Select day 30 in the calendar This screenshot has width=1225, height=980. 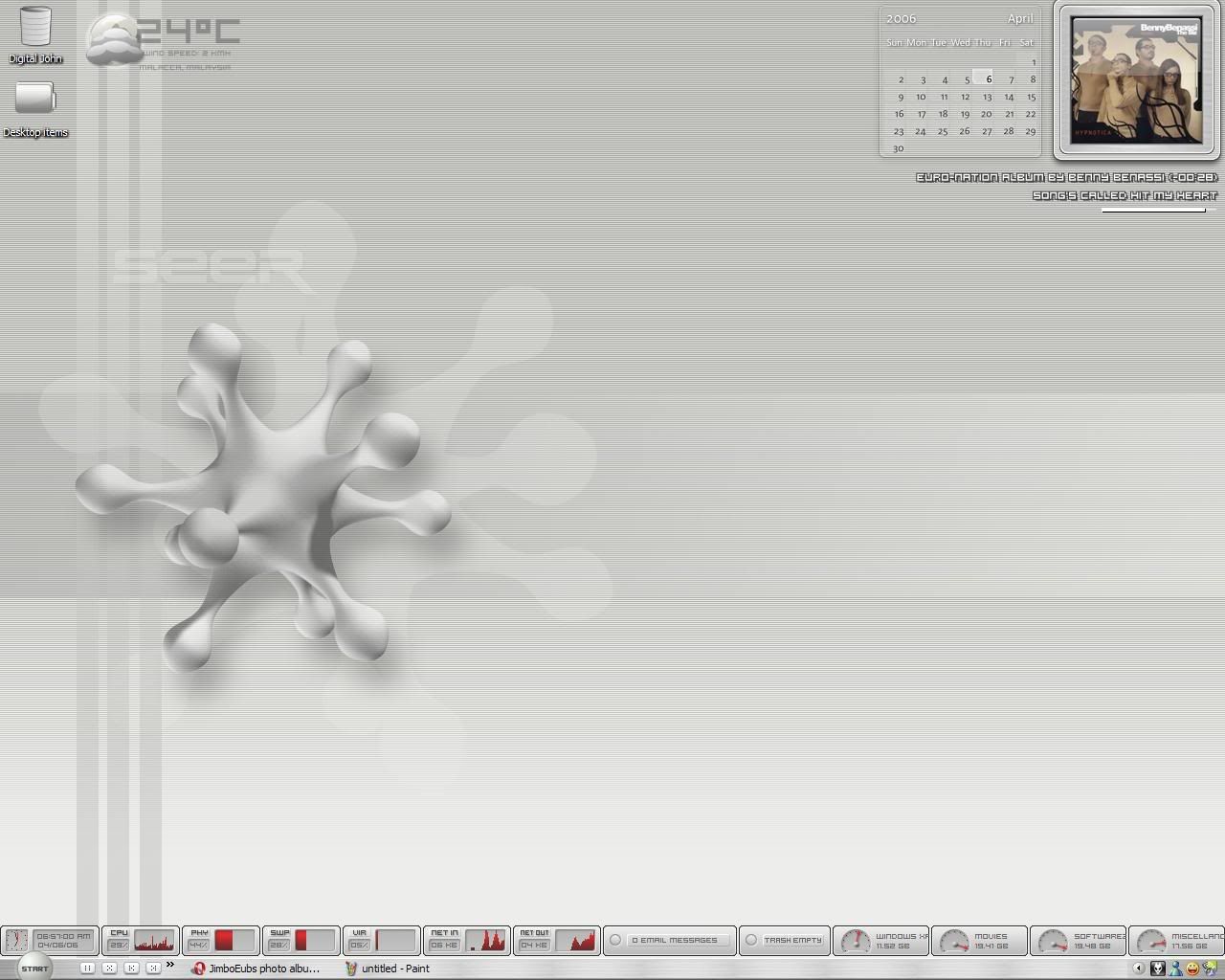coord(898,148)
